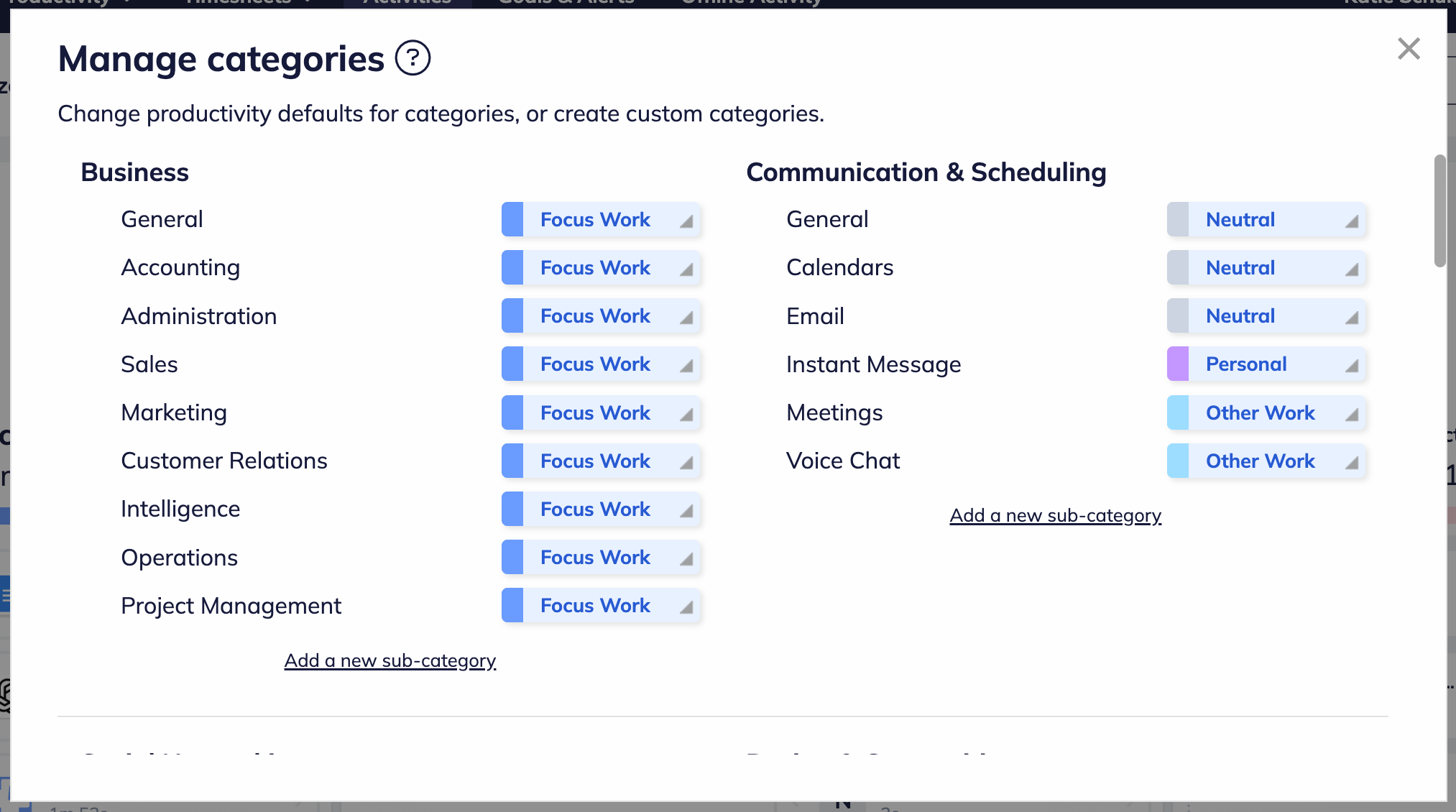Change the Meetings Other Work dropdown
This screenshot has width=1456, height=812.
pyautogui.click(x=1266, y=413)
